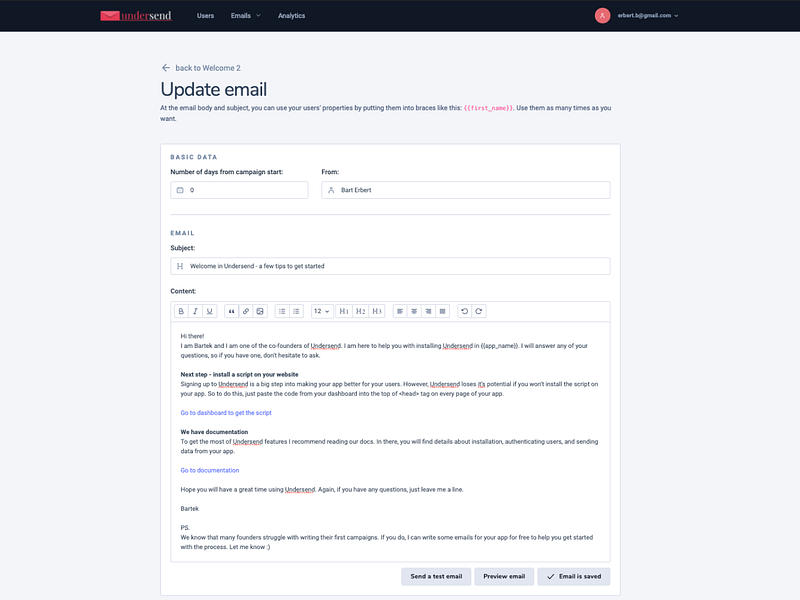The image size is (800, 600).
Task: Click the heading icon in Subject field
Action: [180, 266]
